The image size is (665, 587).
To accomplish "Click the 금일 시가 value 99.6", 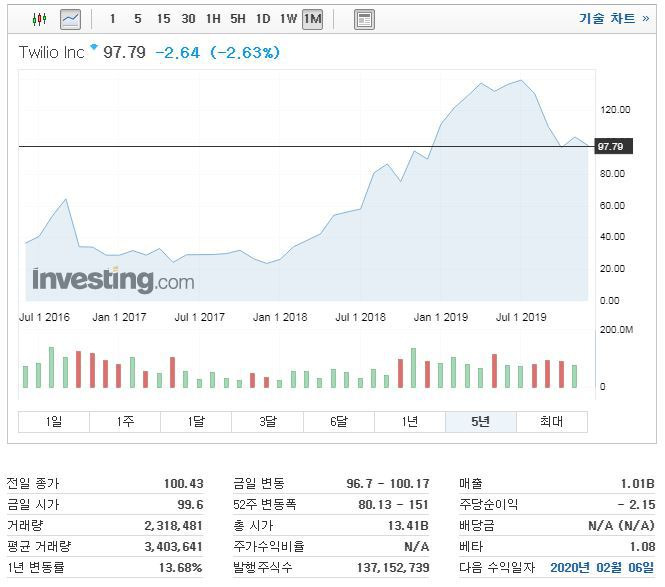I will pyautogui.click(x=190, y=505).
